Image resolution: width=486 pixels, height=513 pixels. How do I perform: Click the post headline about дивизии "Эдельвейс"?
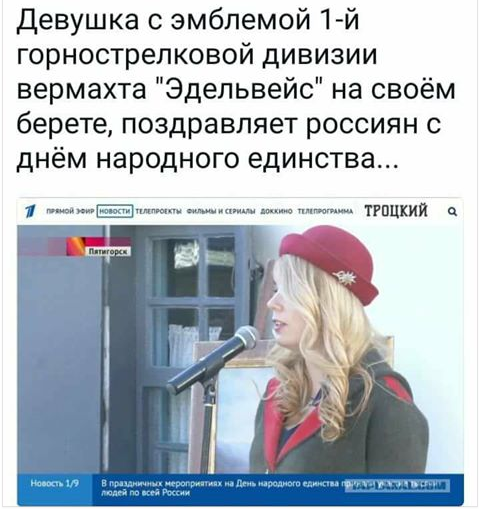tap(236, 91)
